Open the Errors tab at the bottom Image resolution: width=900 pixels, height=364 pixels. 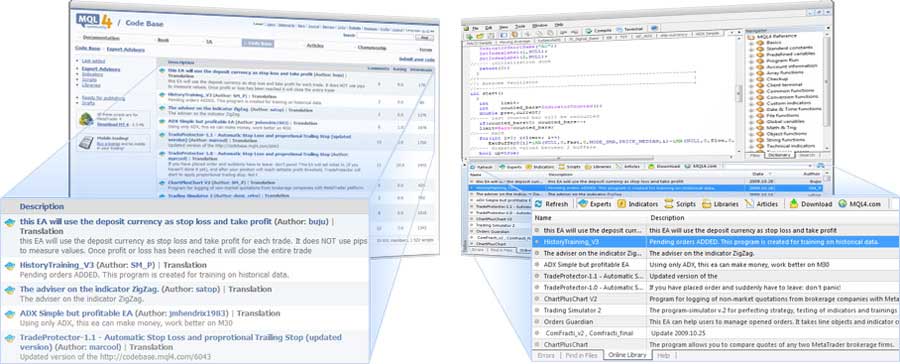(546, 355)
